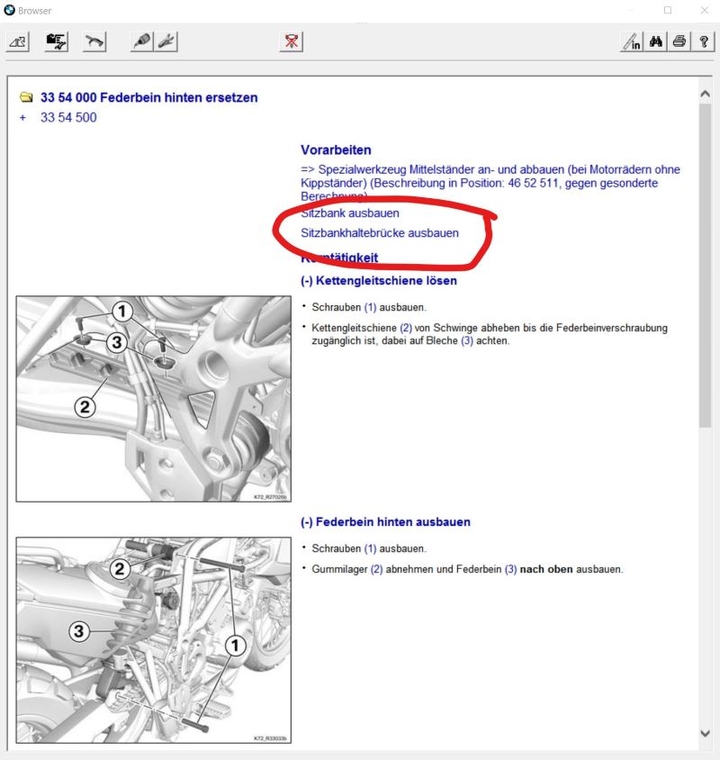
Task: Collapse the (-) Federbein hinten ausbauen section
Action: [x=385, y=522]
